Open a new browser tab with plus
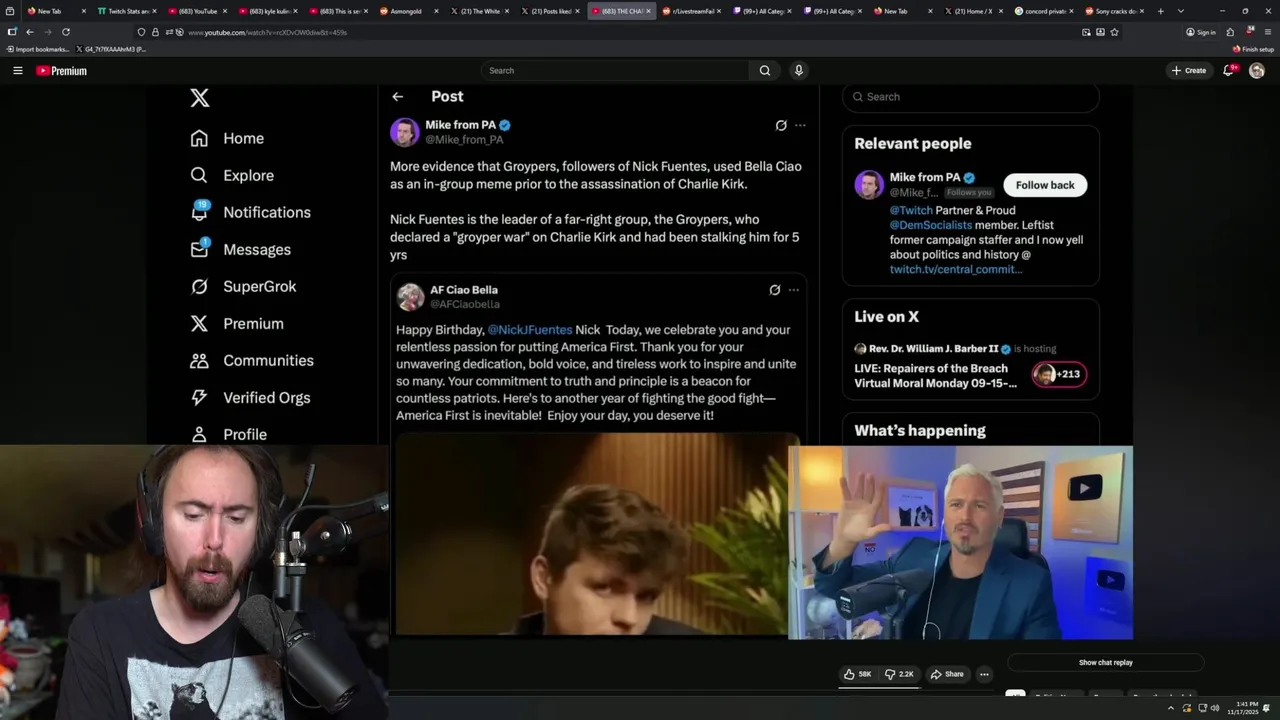The image size is (1280, 720). point(1160,11)
